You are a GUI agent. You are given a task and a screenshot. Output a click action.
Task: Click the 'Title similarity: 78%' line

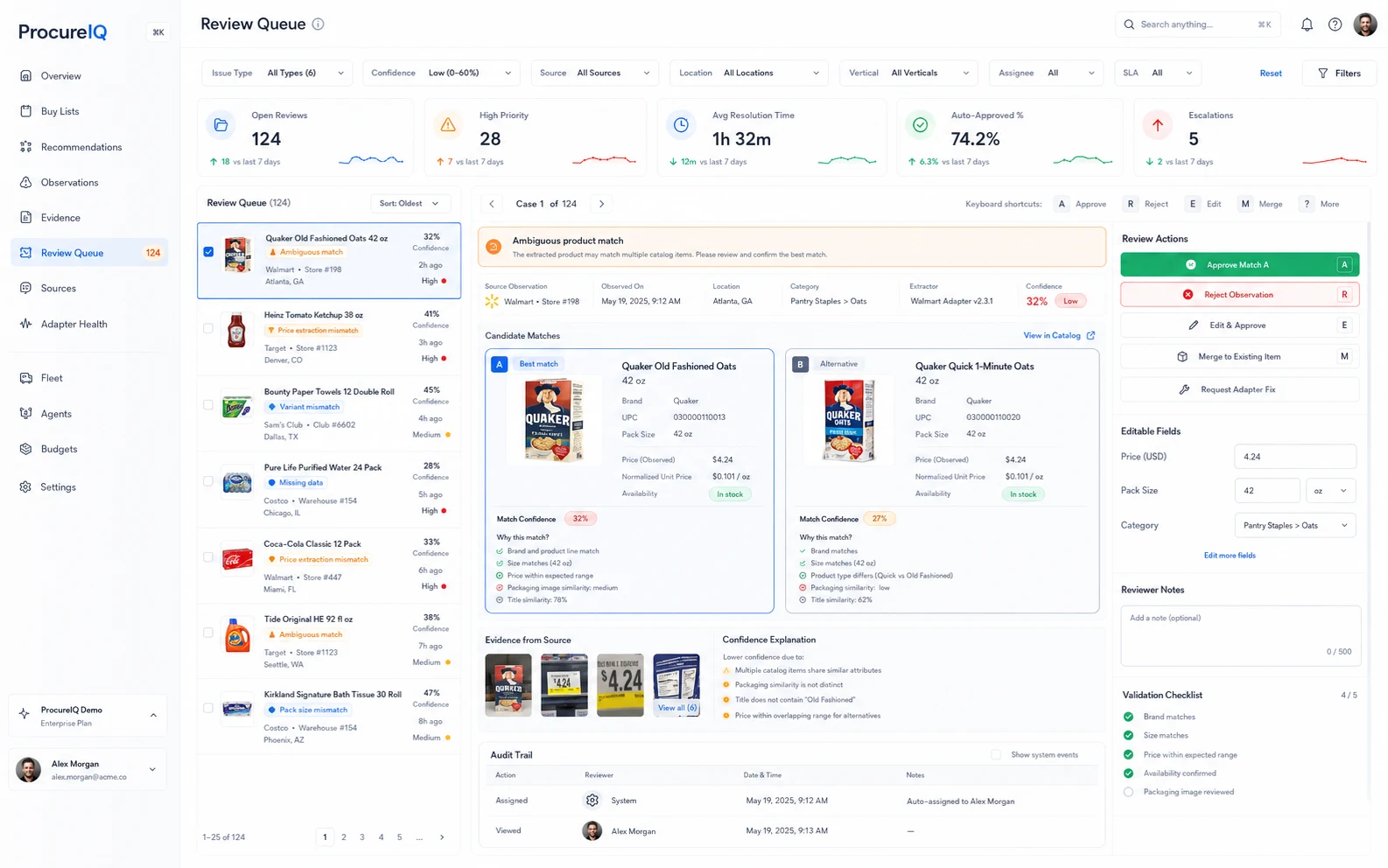pos(537,600)
